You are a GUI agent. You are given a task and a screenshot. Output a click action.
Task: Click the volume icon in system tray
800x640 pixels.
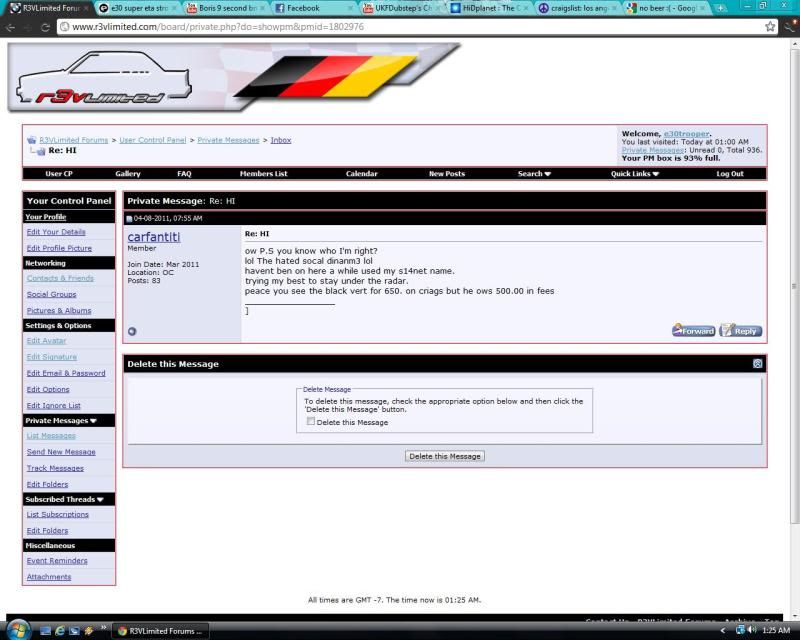coord(751,630)
